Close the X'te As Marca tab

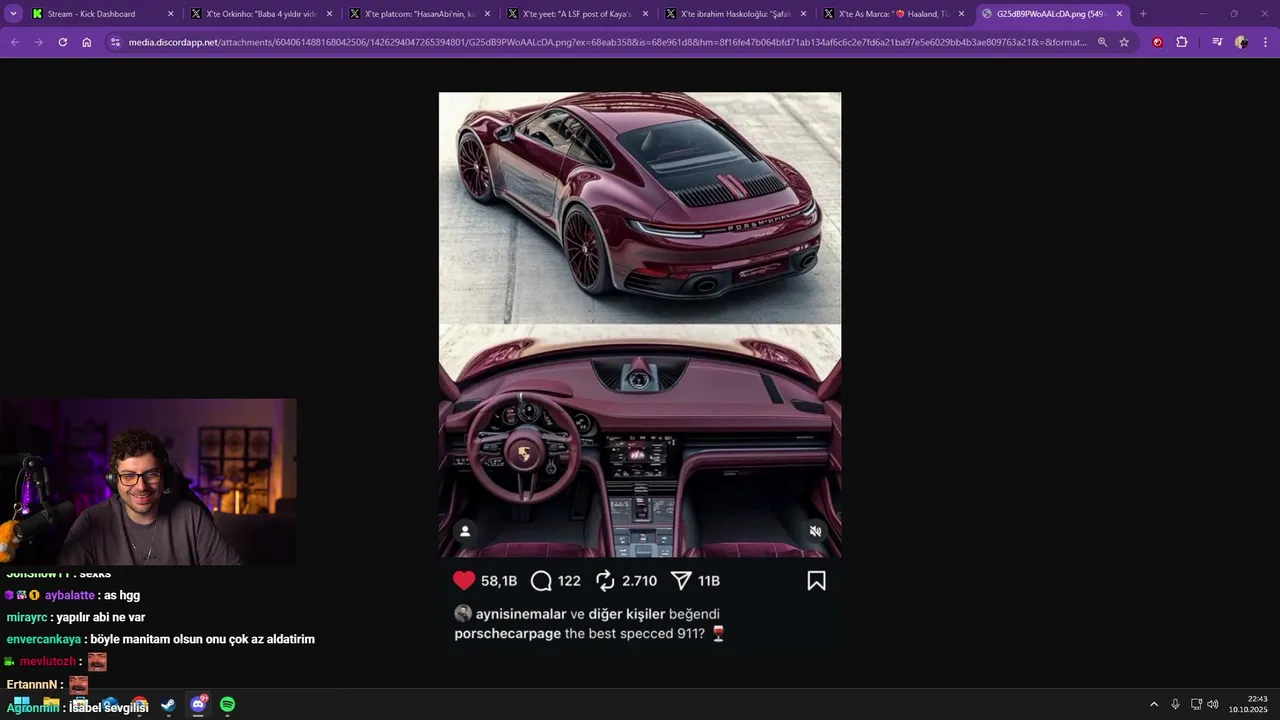coord(961,14)
